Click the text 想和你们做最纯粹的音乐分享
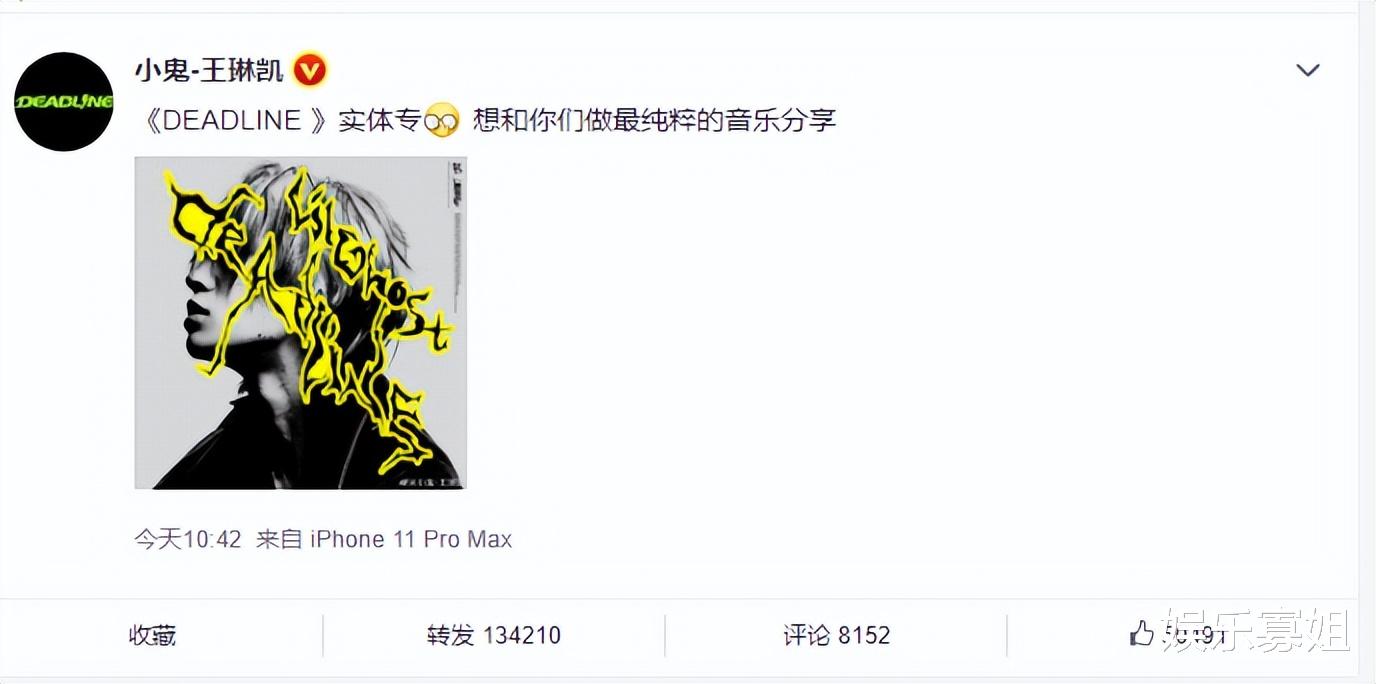1376x684 pixels. point(654,121)
